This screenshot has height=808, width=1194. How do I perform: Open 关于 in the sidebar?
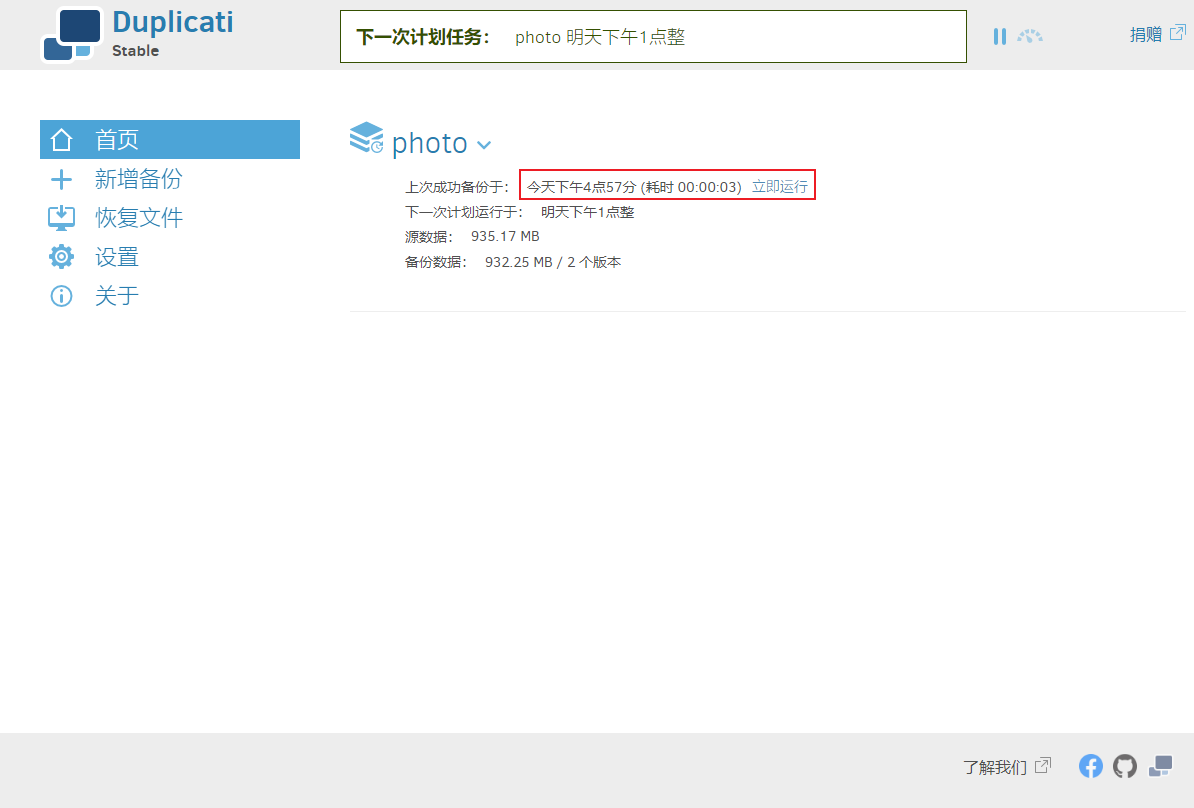click(x=117, y=295)
